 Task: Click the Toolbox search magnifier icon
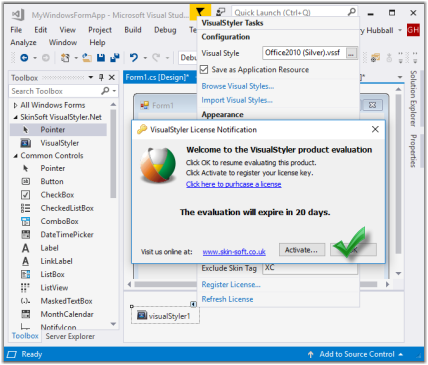pyautogui.click(x=105, y=91)
